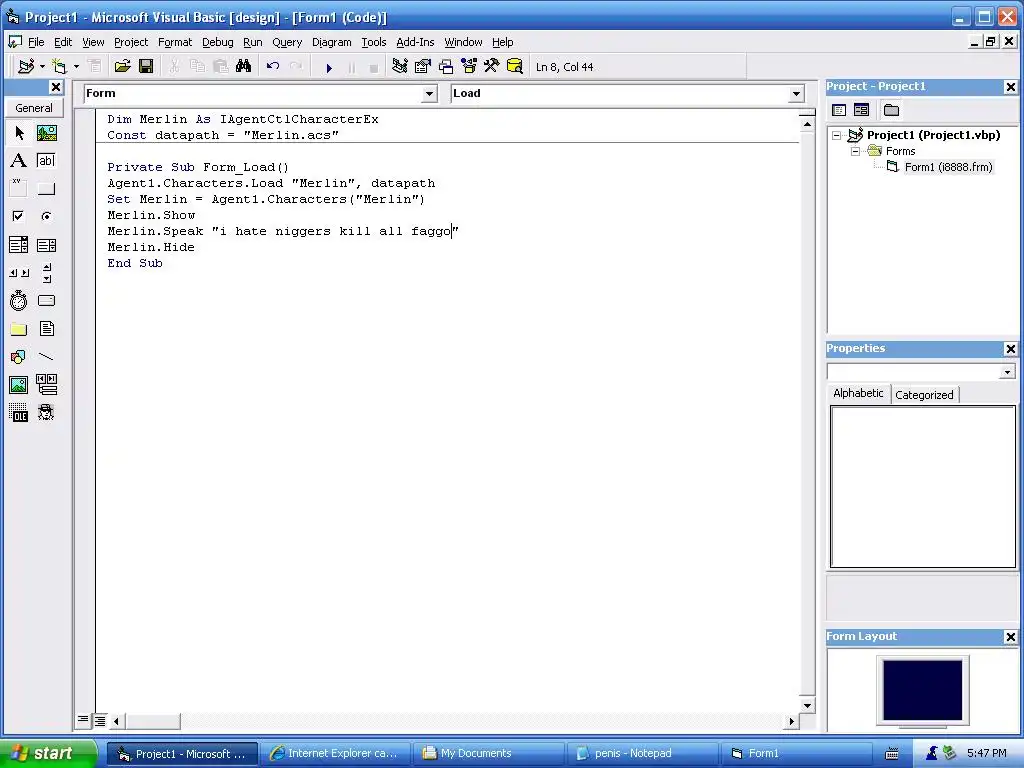
Task: Click the Open Project folder icon
Action: [122, 66]
